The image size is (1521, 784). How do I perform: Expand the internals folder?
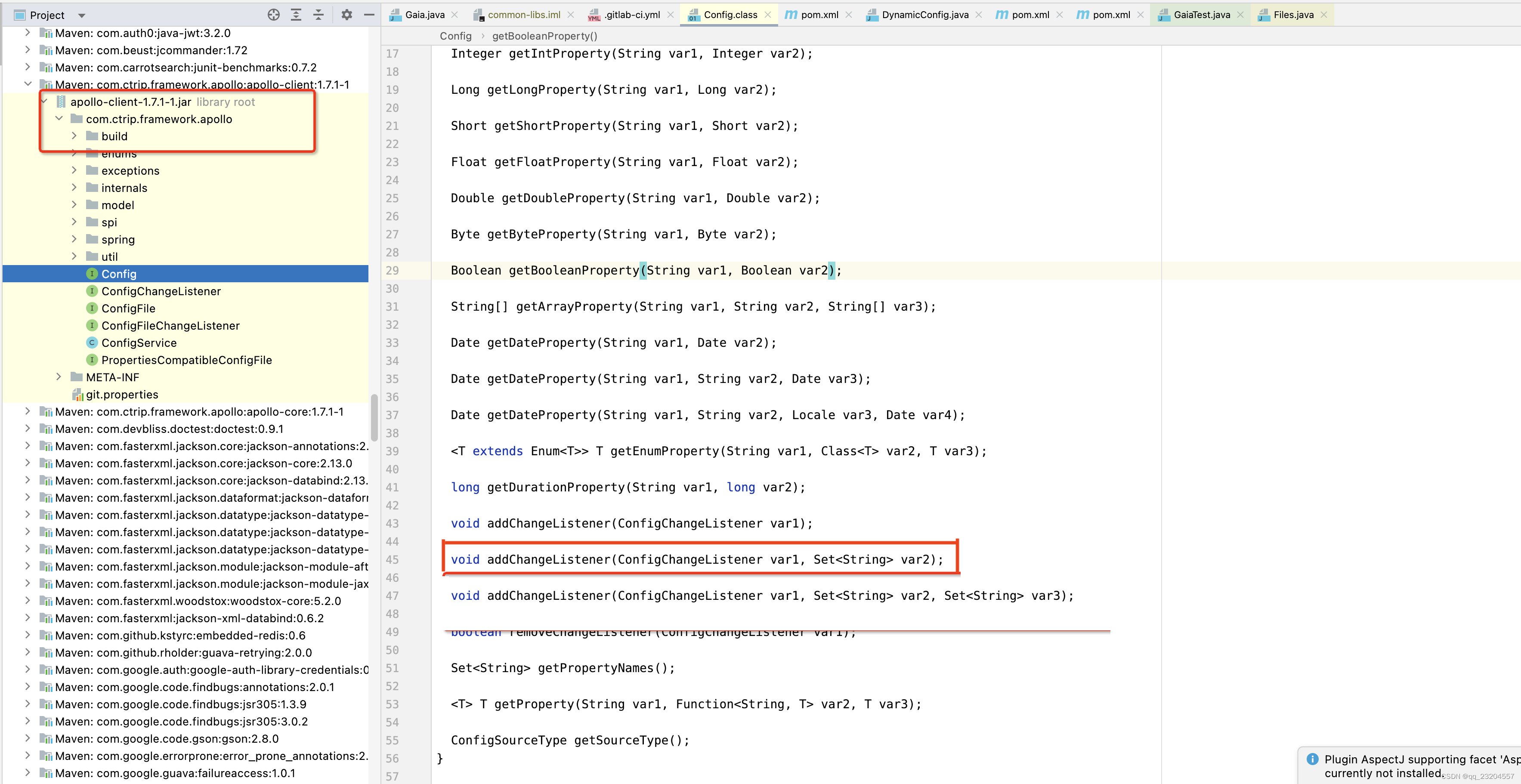(x=74, y=188)
